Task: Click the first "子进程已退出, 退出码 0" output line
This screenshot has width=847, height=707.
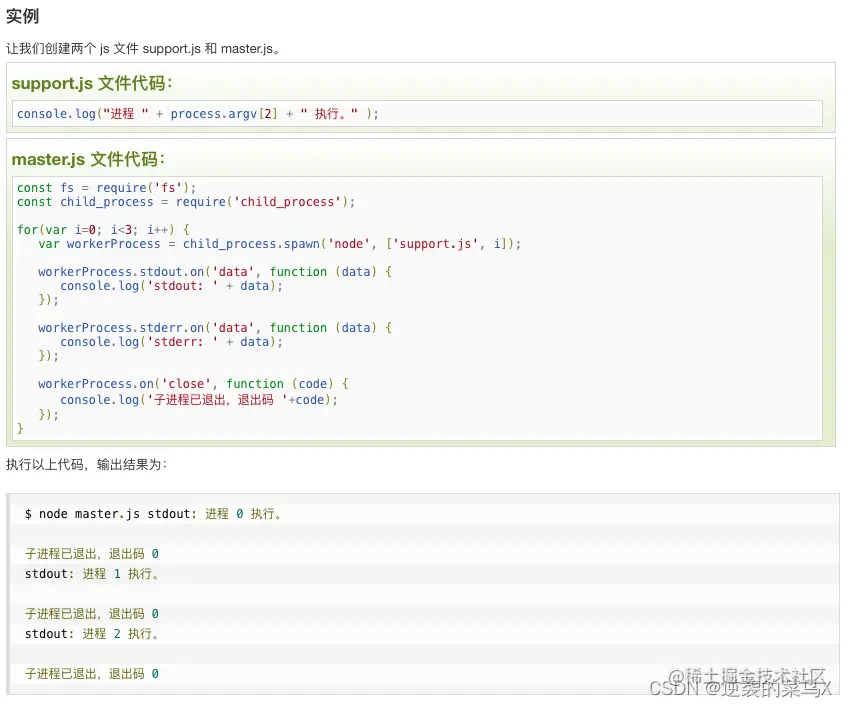Action: click(92, 554)
